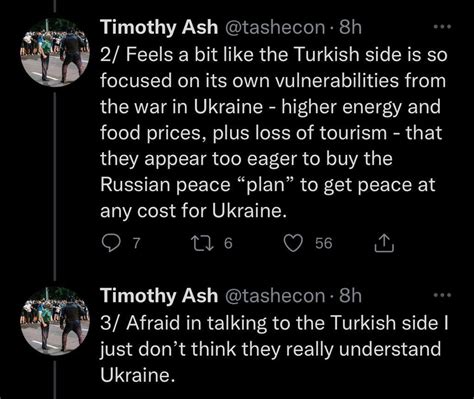Image resolution: width=474 pixels, height=399 pixels.
Task: Click the reply count showing 7
Action: 136,244
